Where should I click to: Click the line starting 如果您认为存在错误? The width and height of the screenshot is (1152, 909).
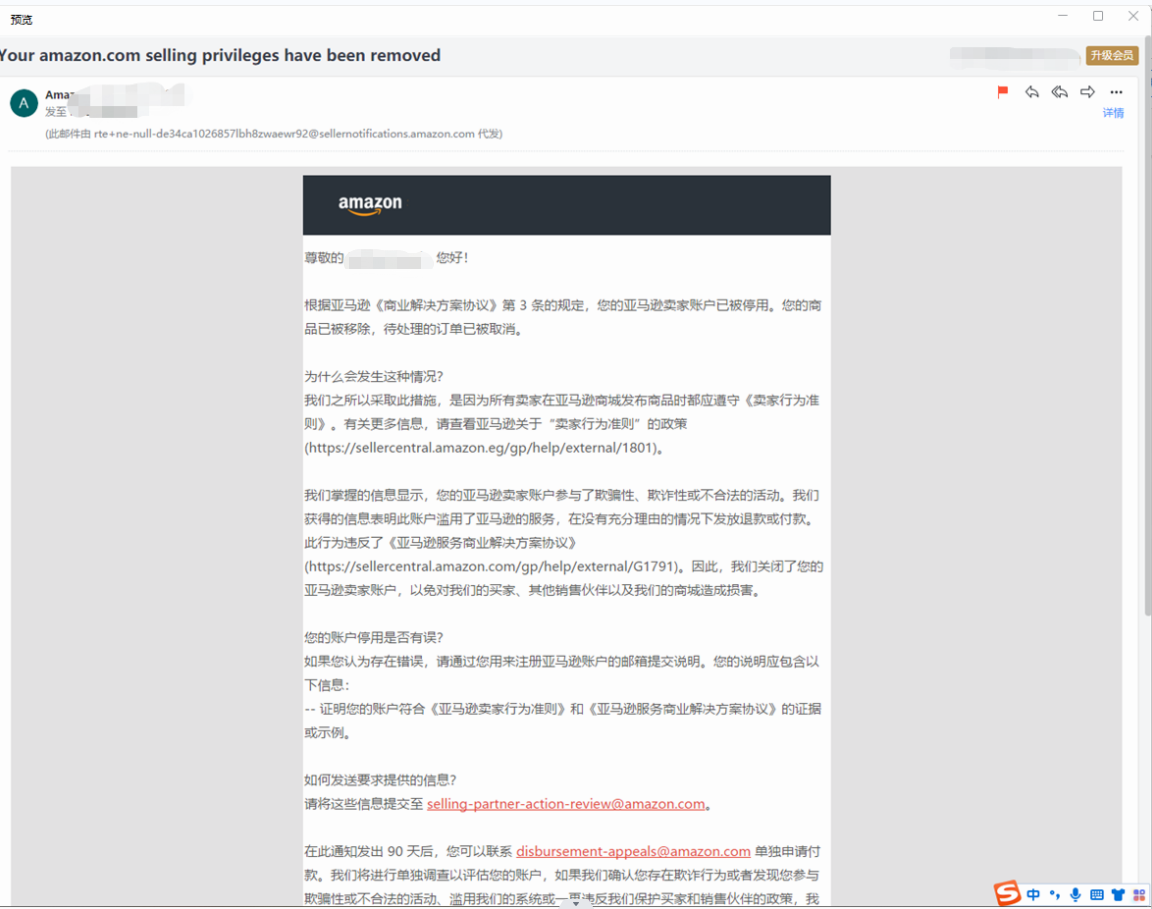point(562,661)
